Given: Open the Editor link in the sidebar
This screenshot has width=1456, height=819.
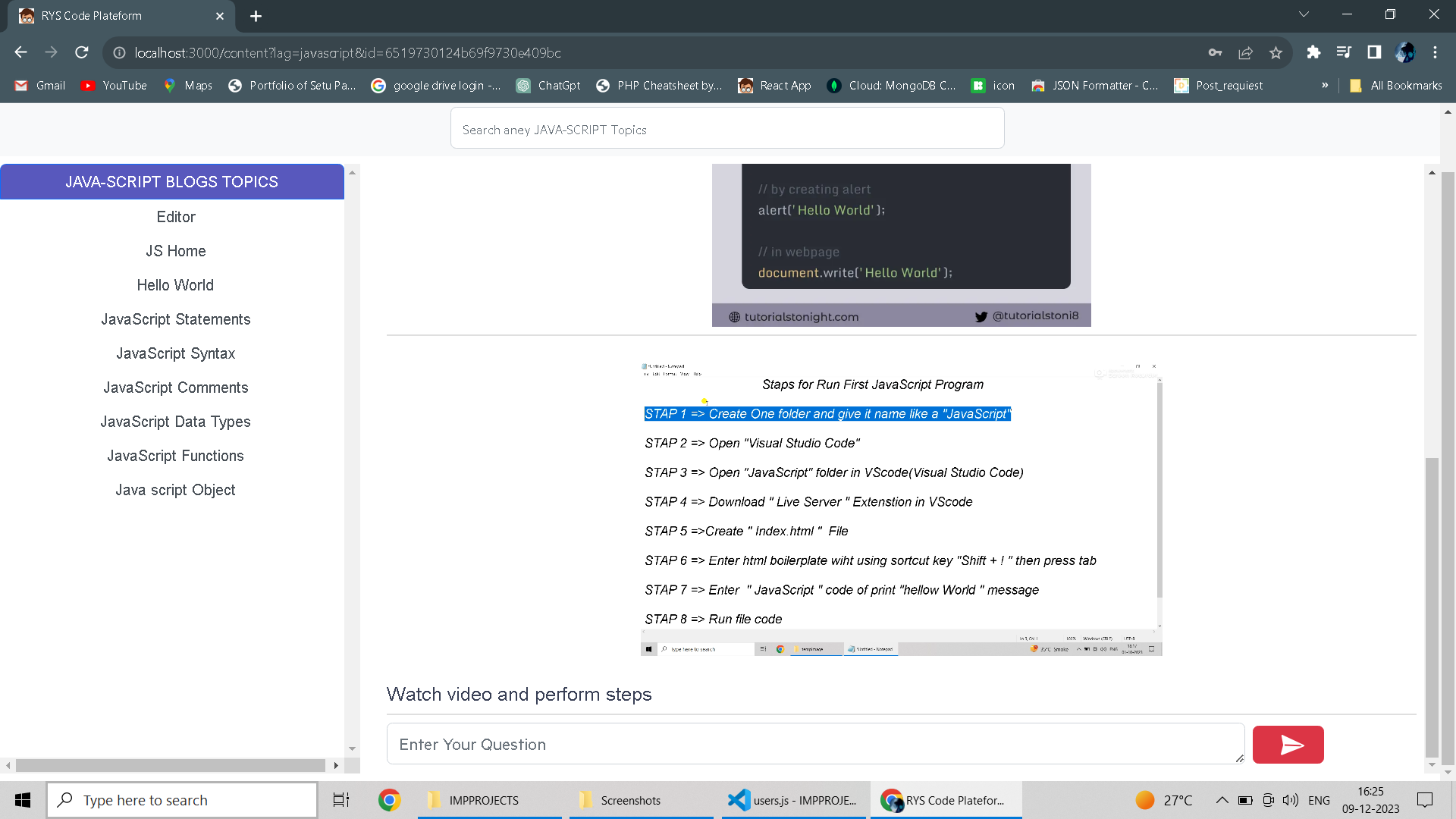Looking at the screenshot, I should tap(175, 217).
